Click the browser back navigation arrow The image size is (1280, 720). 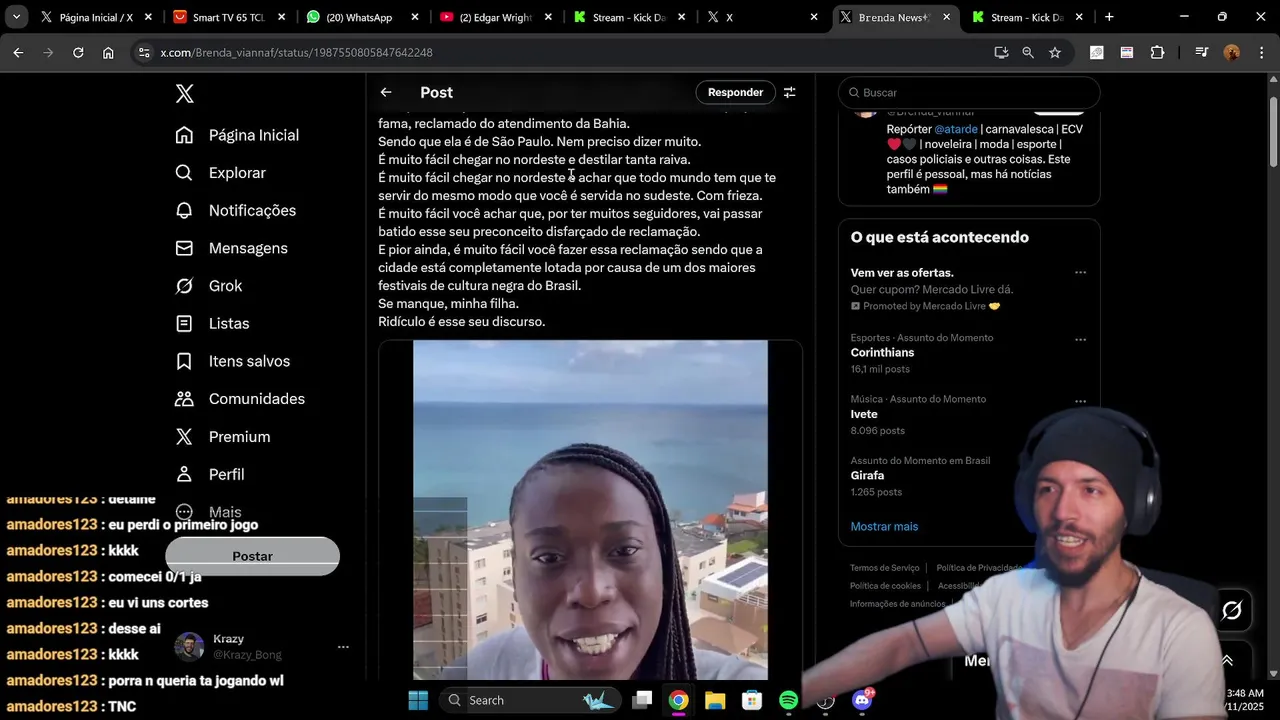pos(18,52)
